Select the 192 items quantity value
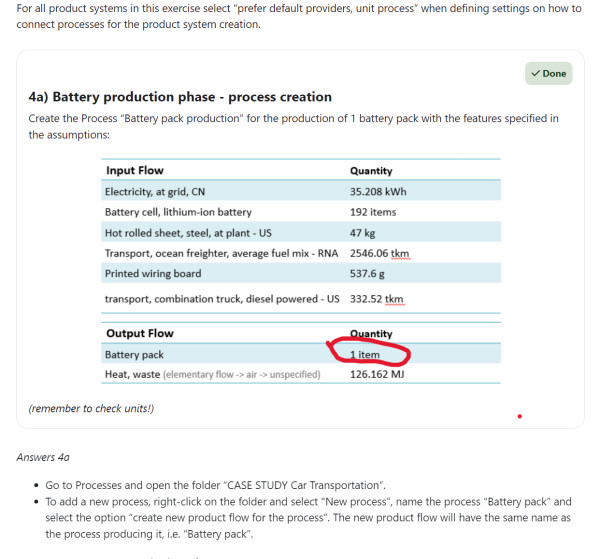Image resolution: width=600 pixels, height=559 pixels. pos(372,212)
